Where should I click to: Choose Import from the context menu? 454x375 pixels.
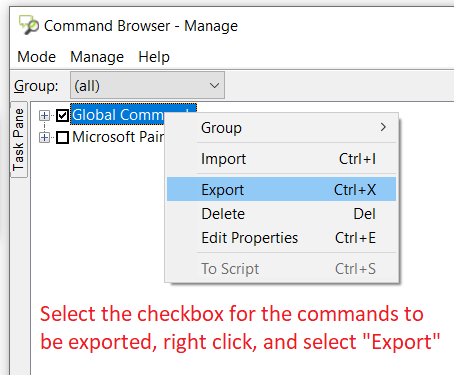(281, 159)
